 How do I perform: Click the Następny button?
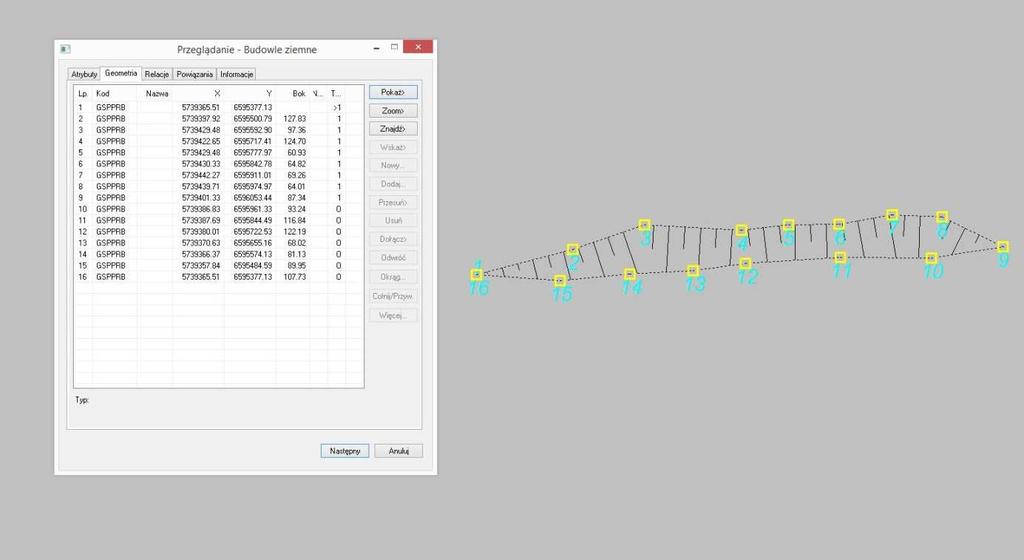click(x=345, y=451)
